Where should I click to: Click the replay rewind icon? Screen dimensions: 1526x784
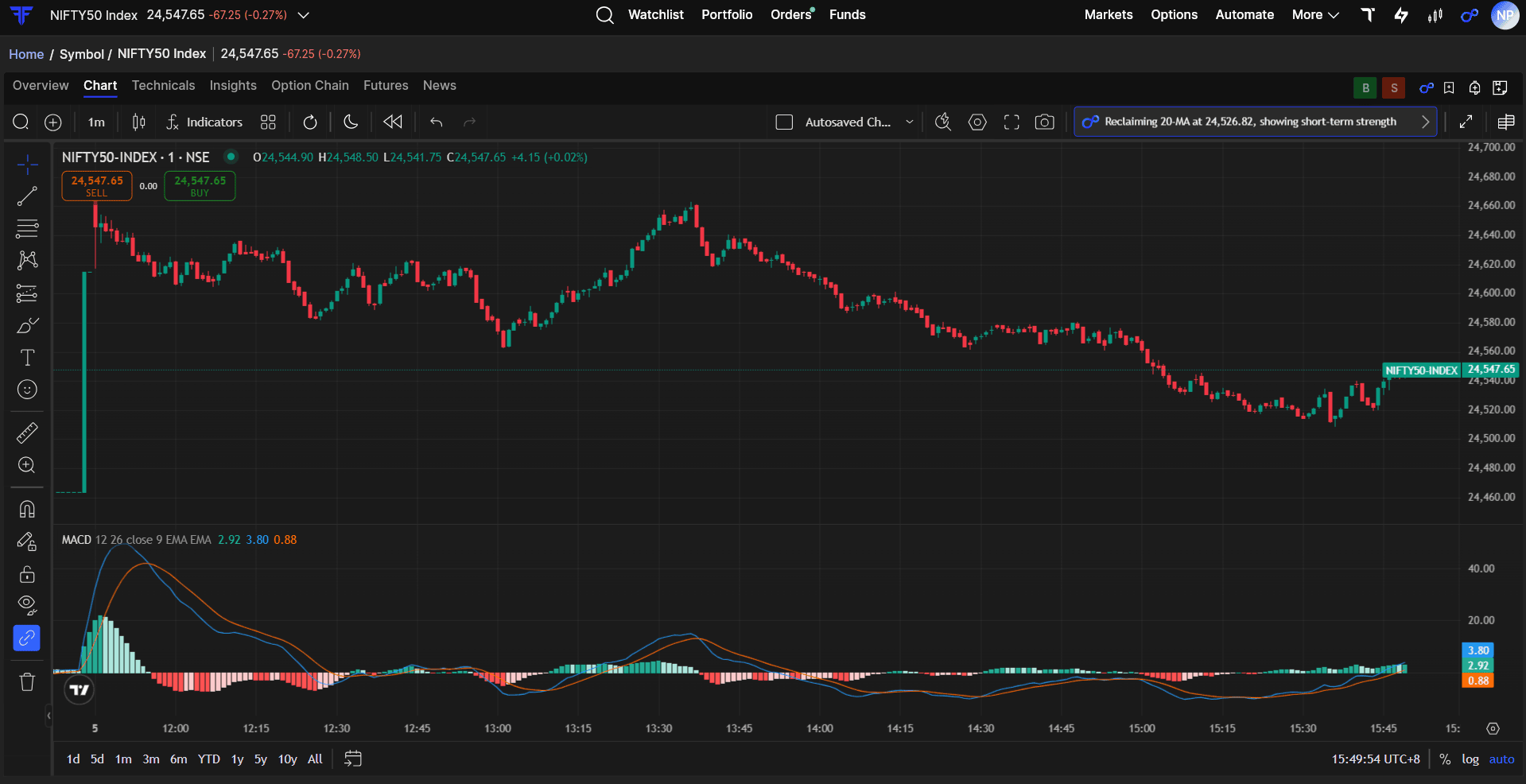[x=393, y=122]
